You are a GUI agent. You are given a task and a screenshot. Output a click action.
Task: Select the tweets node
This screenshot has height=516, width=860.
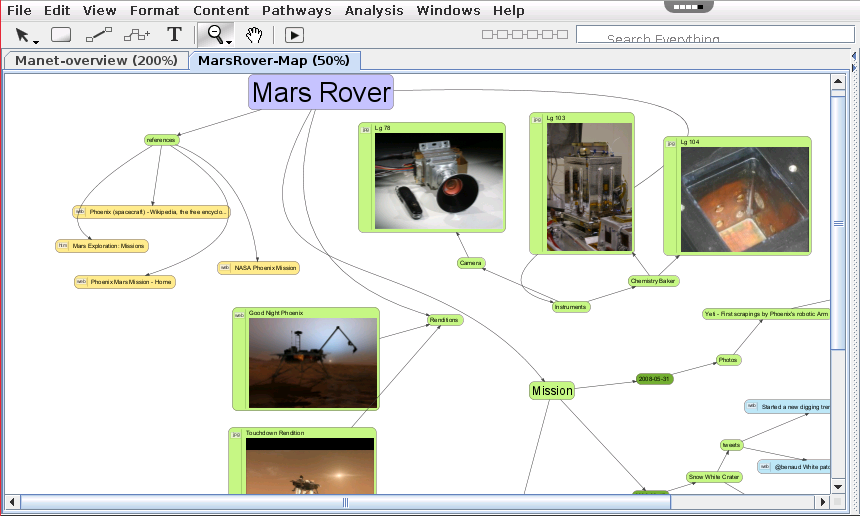(x=732, y=445)
